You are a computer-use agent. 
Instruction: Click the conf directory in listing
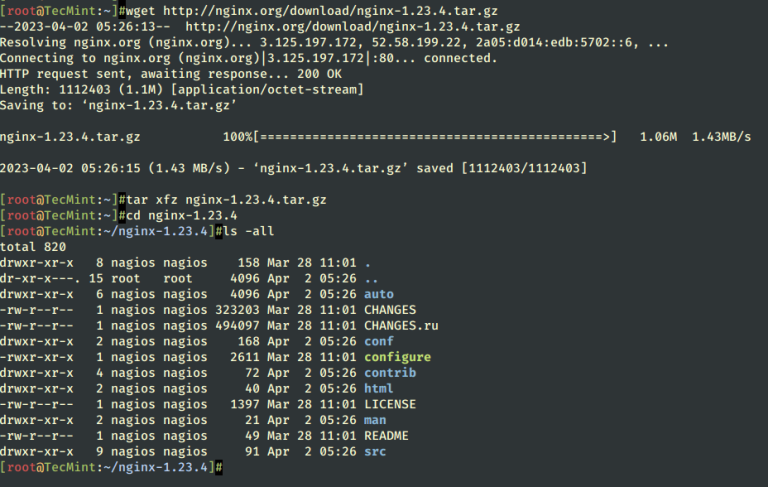click(x=379, y=341)
